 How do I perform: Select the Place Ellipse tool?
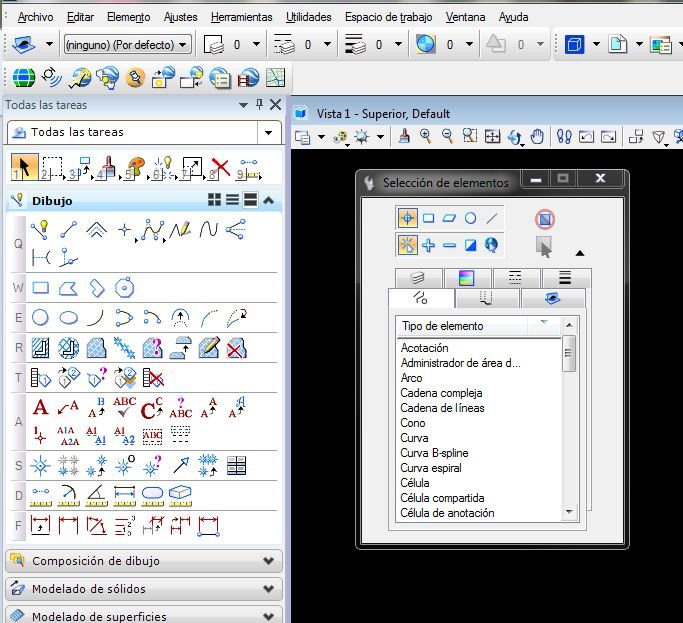pos(68,318)
